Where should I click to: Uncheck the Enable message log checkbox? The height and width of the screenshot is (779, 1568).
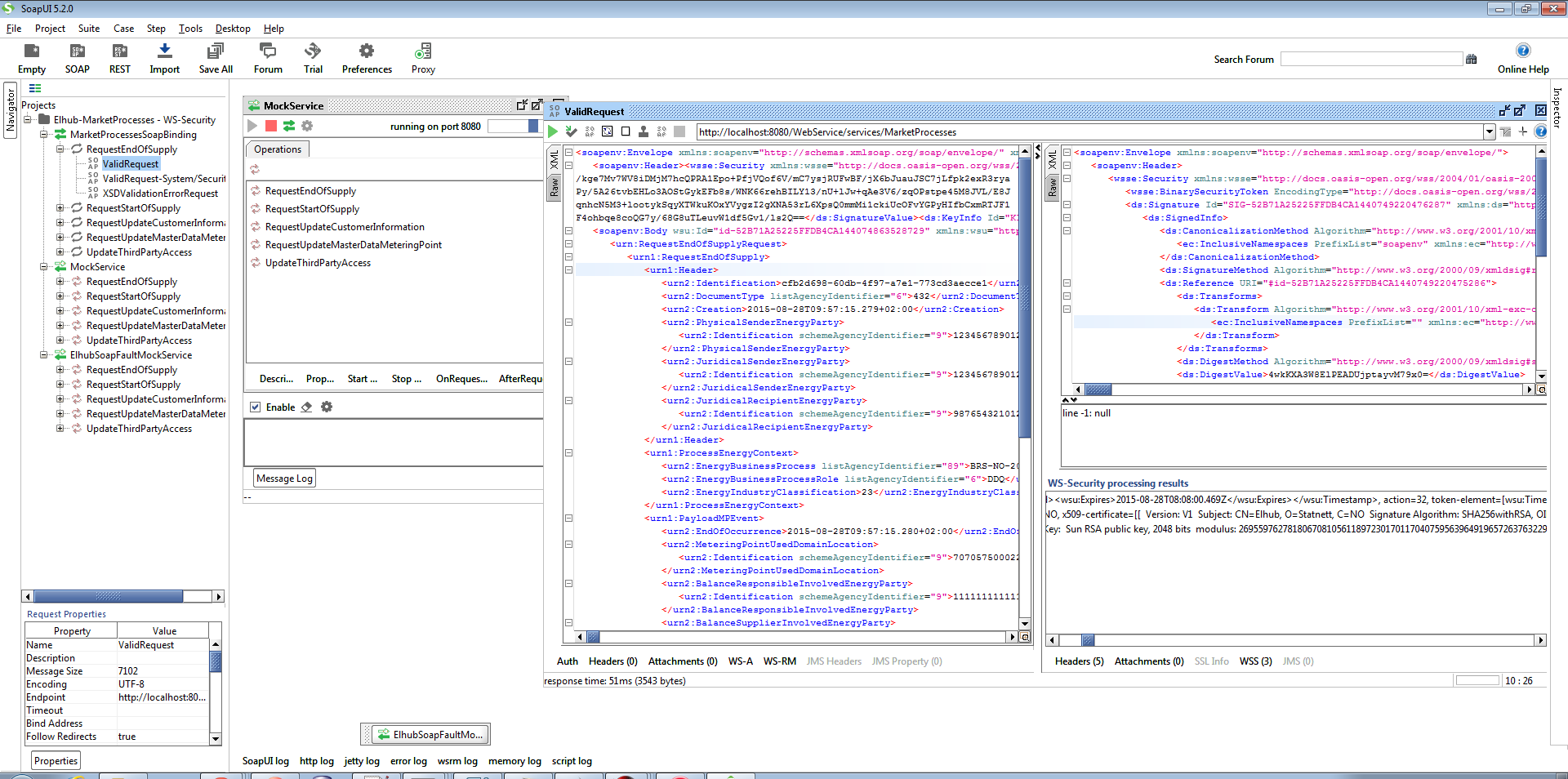tap(256, 407)
